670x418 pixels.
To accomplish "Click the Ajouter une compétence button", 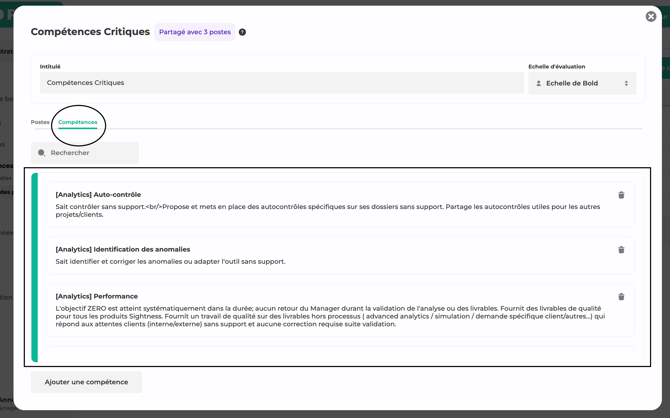I will tap(86, 382).
